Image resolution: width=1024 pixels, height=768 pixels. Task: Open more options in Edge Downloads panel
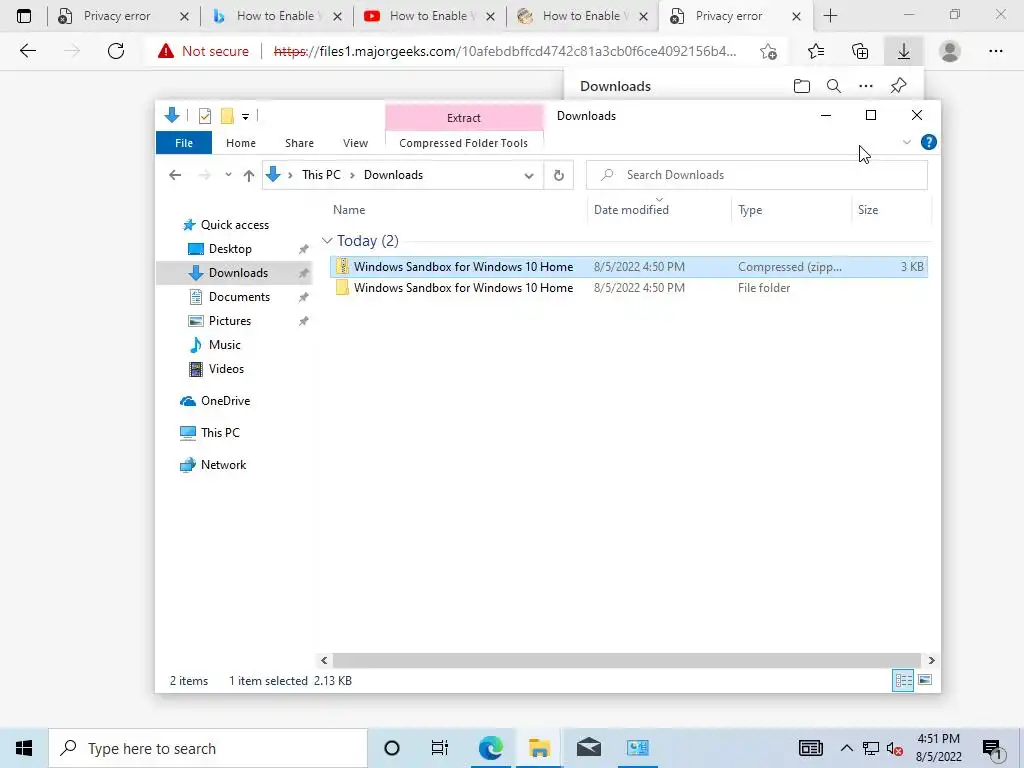click(866, 86)
